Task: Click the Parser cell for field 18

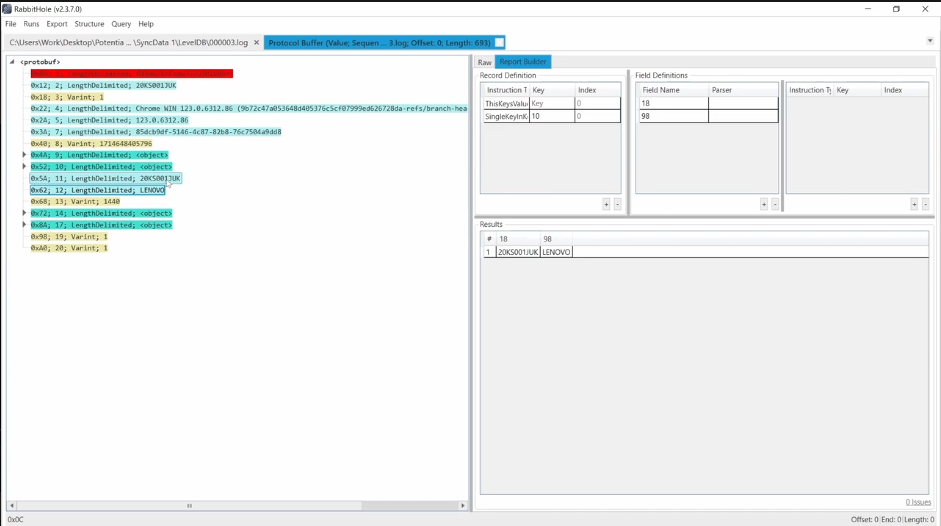Action: click(x=742, y=103)
